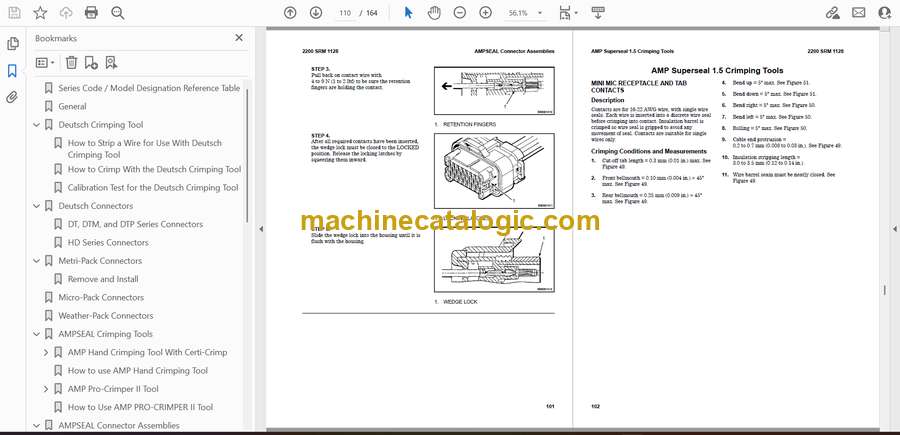This screenshot has width=900, height=435.
Task: Open How to Crimp With the Deutsch Crimping Tool
Action: tap(154, 169)
